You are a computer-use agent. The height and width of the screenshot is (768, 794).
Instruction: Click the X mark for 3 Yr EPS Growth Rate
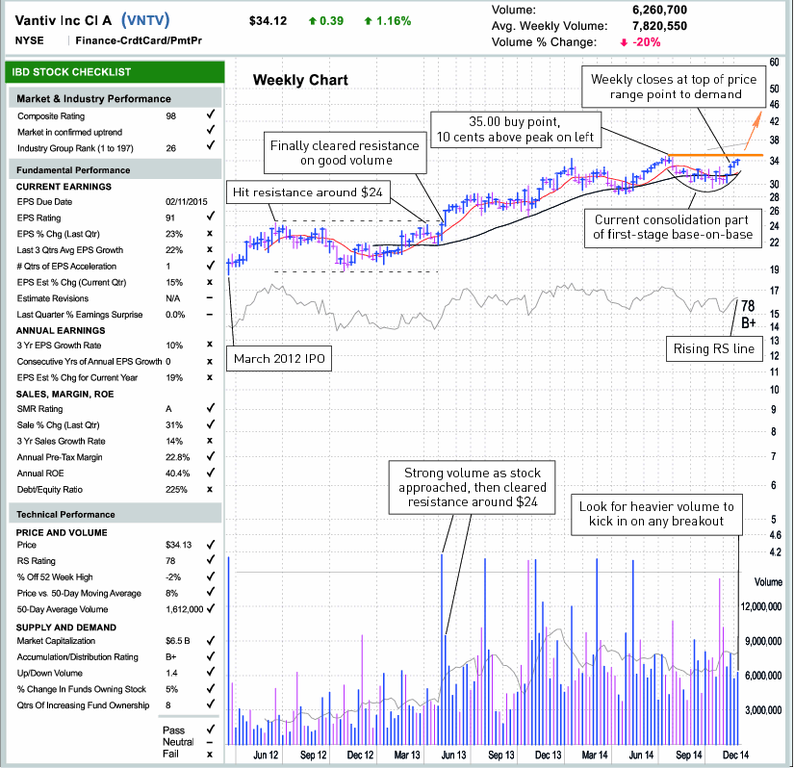210,345
